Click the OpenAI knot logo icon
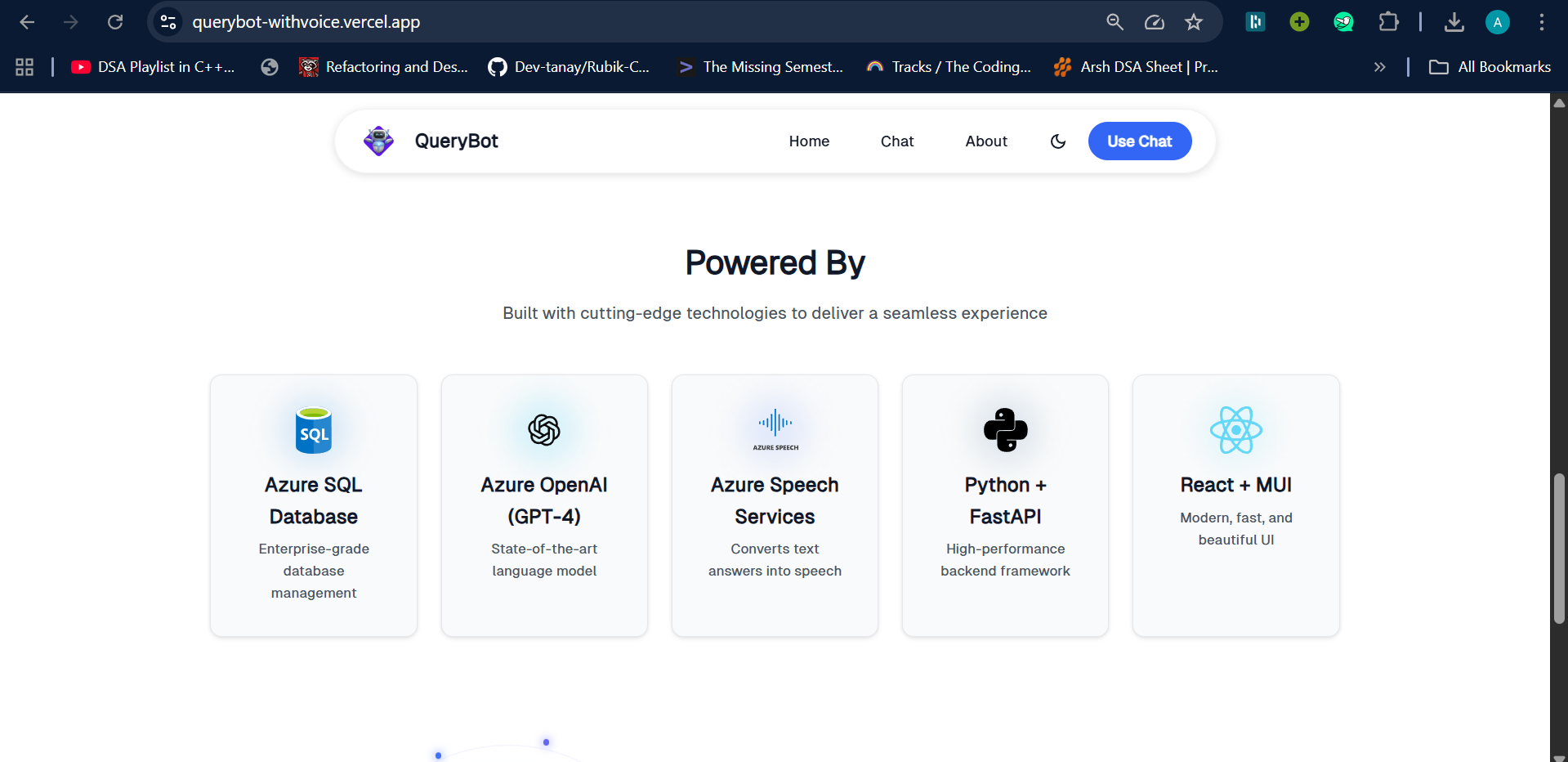1568x762 pixels. (544, 430)
